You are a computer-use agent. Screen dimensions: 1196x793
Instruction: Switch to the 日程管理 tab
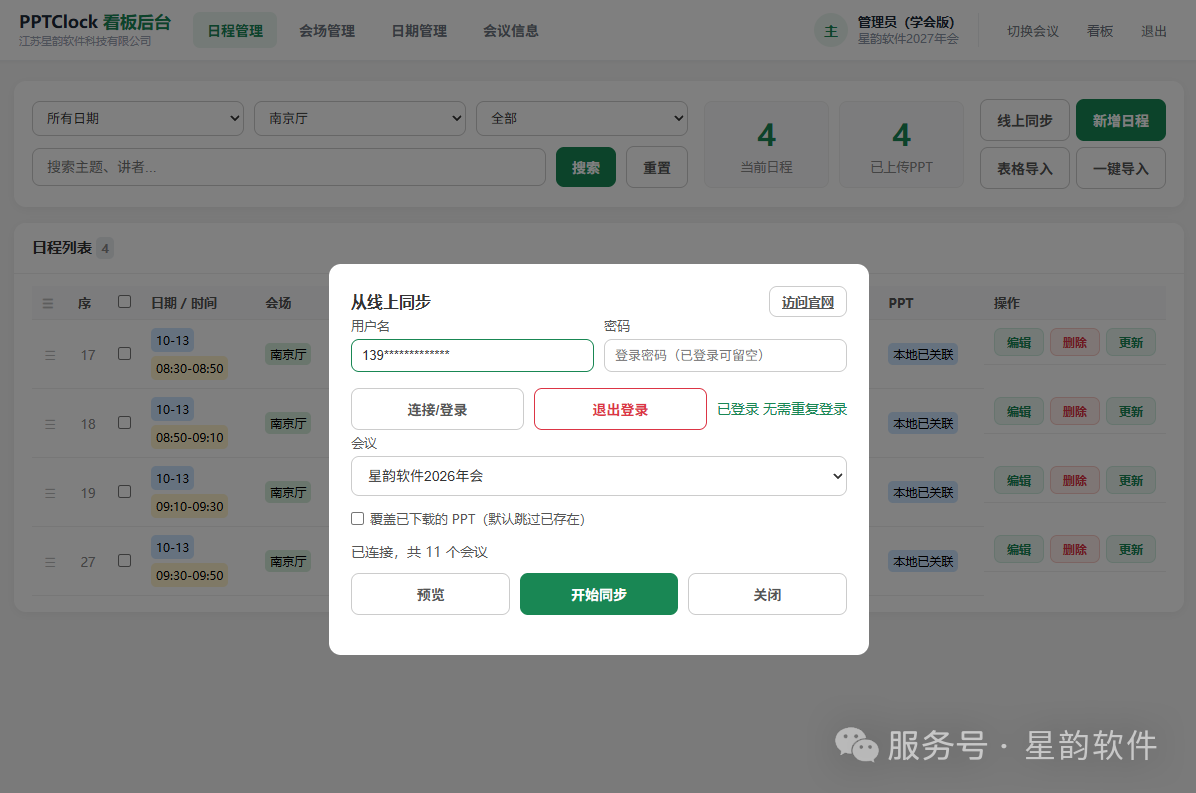point(235,30)
